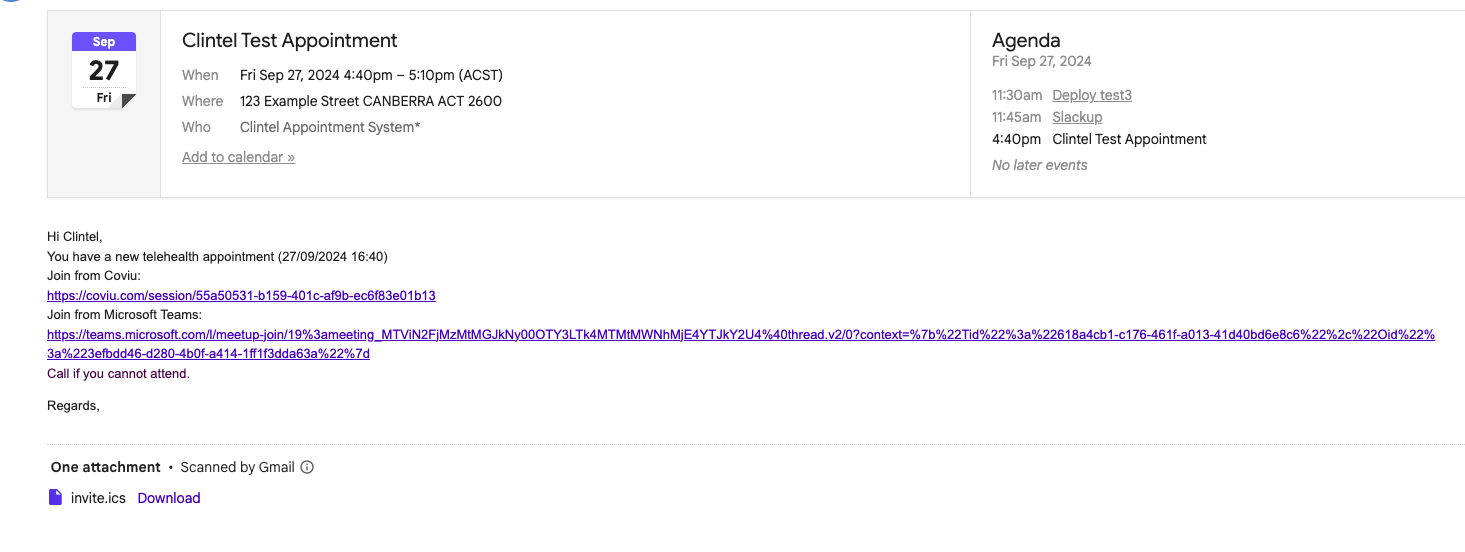Click the Clintel Test Appointment event title
This screenshot has width=1465, height=552.
click(x=290, y=41)
